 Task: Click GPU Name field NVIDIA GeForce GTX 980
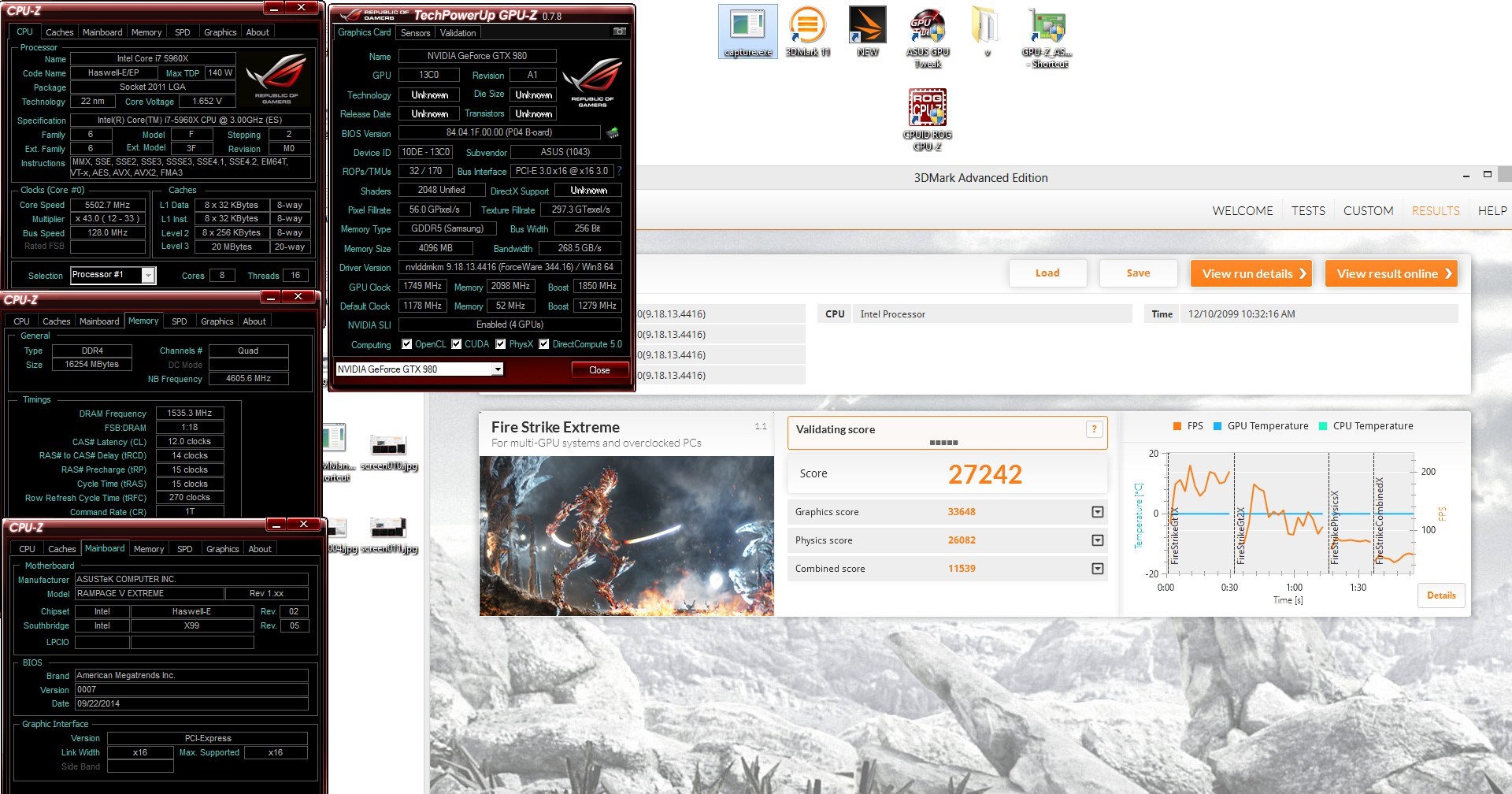[x=477, y=56]
